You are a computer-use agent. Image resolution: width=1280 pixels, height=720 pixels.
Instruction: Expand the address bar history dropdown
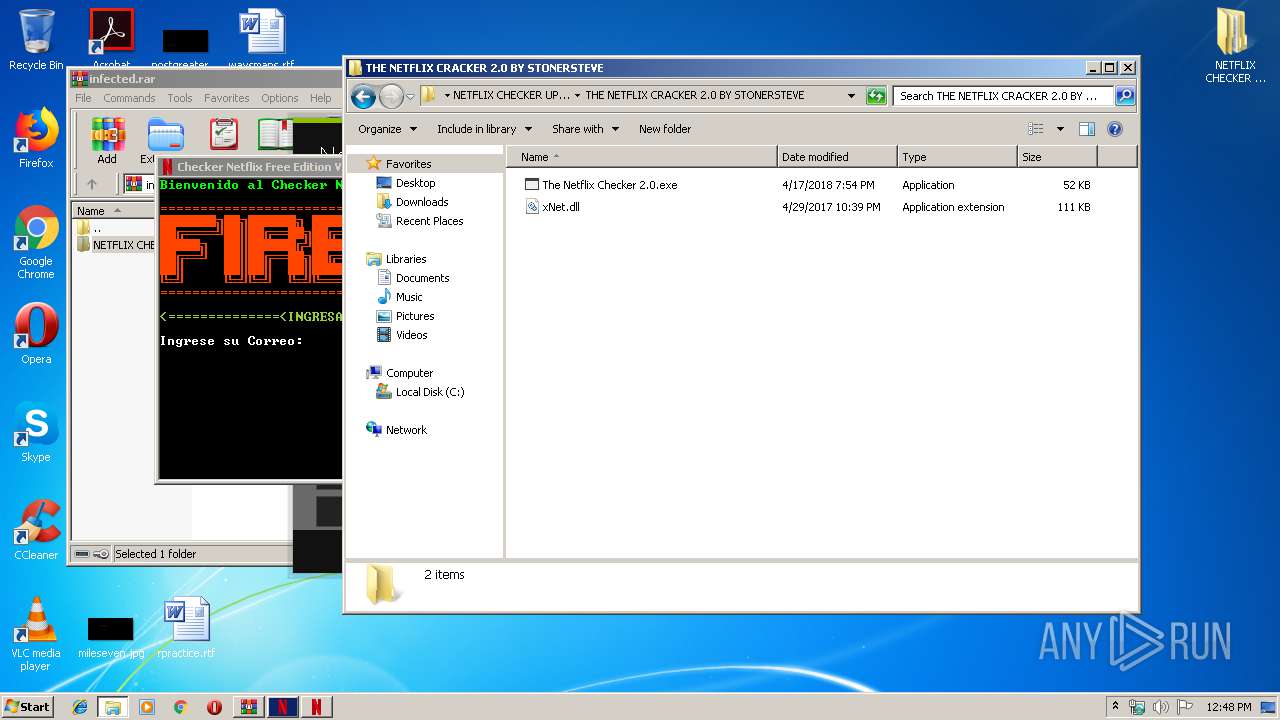tap(851, 96)
